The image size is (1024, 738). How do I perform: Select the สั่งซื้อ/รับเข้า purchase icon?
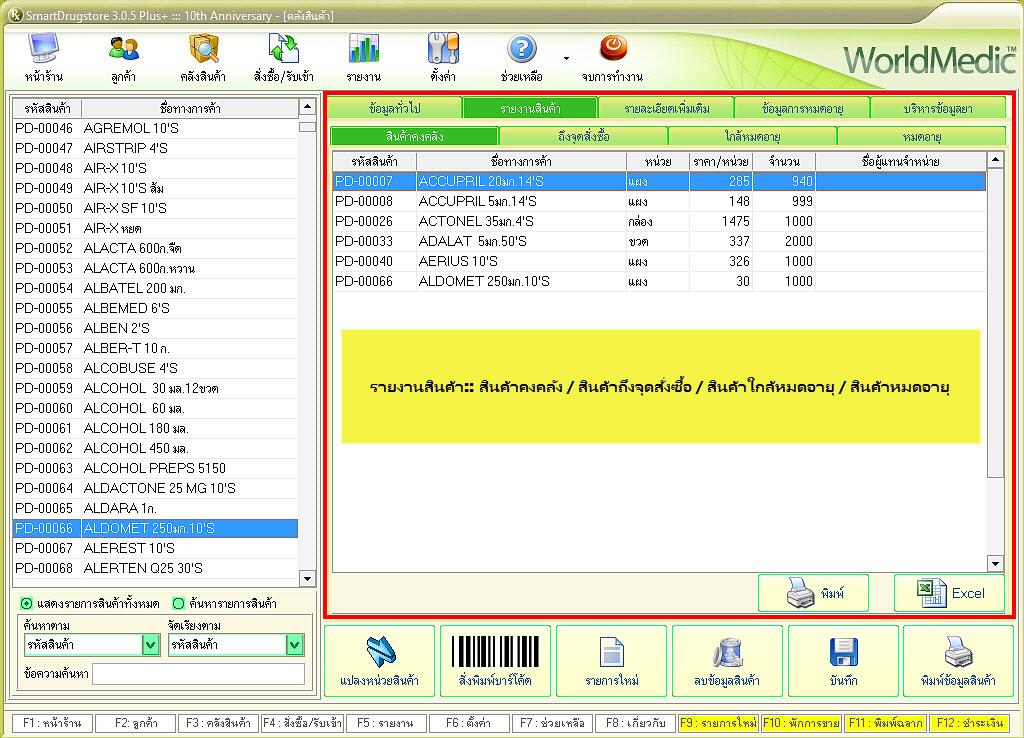click(x=284, y=50)
